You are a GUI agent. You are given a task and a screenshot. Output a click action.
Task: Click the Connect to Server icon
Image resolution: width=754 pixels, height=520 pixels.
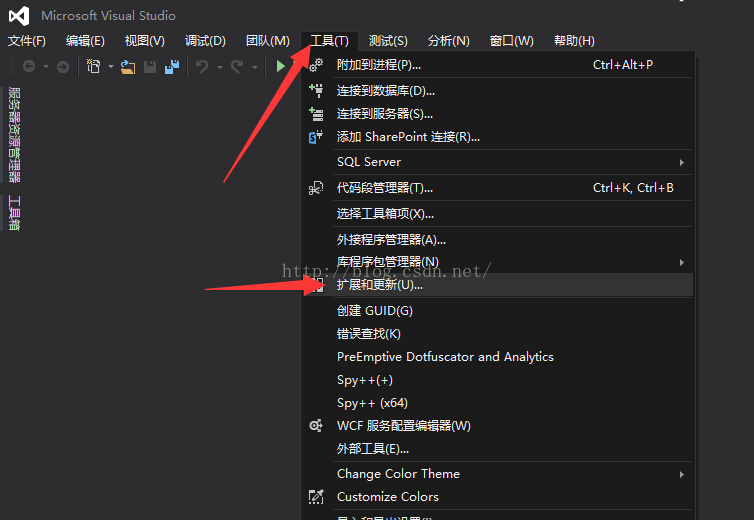(316, 114)
